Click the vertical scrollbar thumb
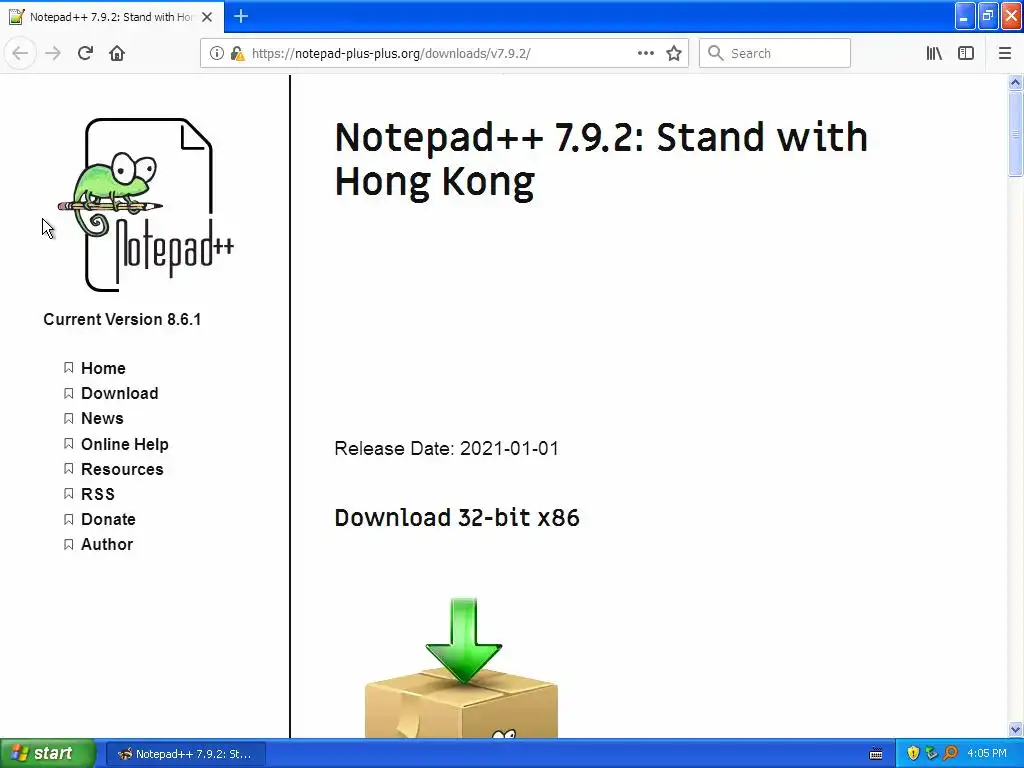1024x768 pixels. 1015,134
